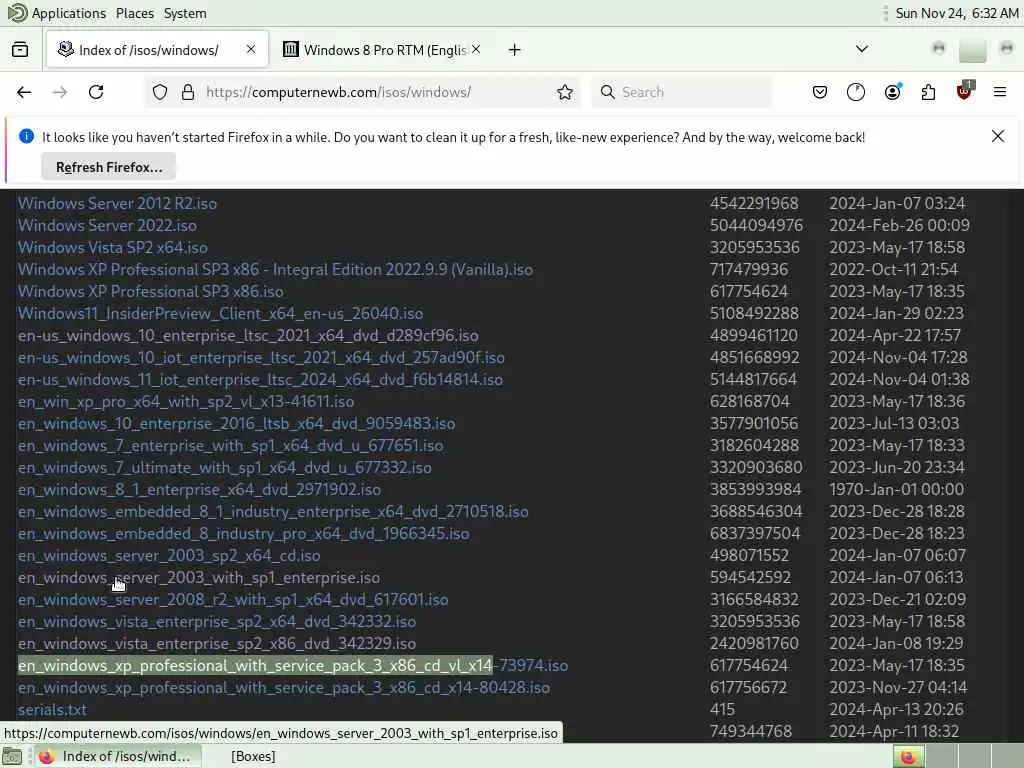
Task: Dismiss the Firefox refresh notification bar
Action: tap(998, 136)
